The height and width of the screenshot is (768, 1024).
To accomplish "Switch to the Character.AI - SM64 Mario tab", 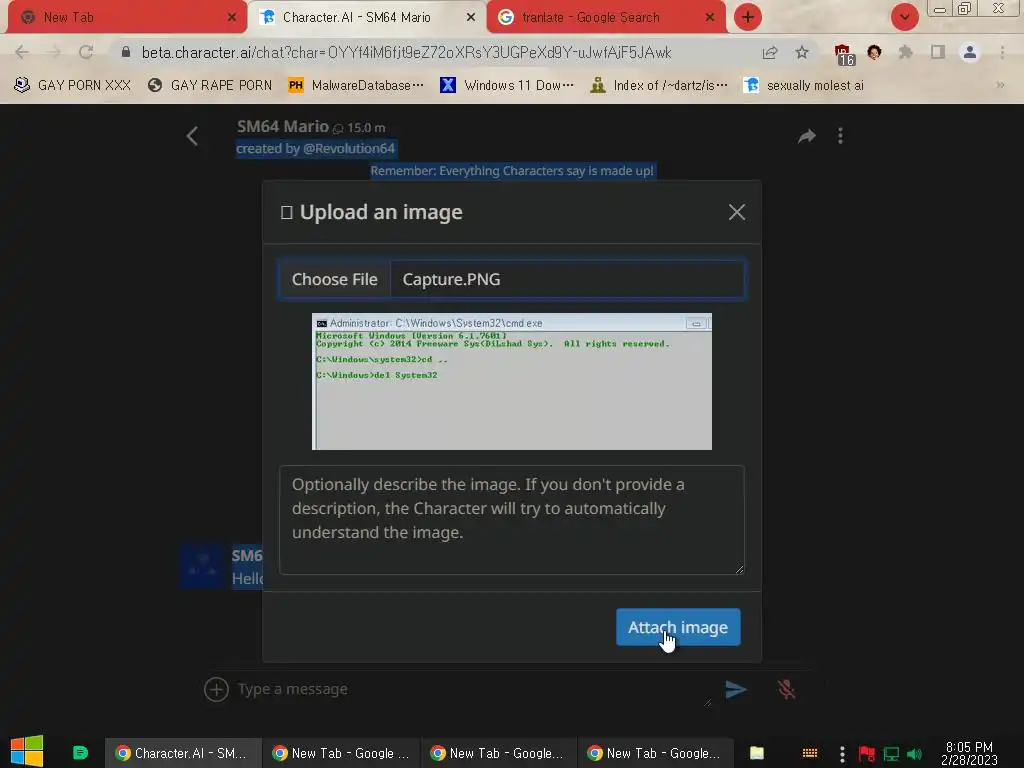I will coord(367,18).
